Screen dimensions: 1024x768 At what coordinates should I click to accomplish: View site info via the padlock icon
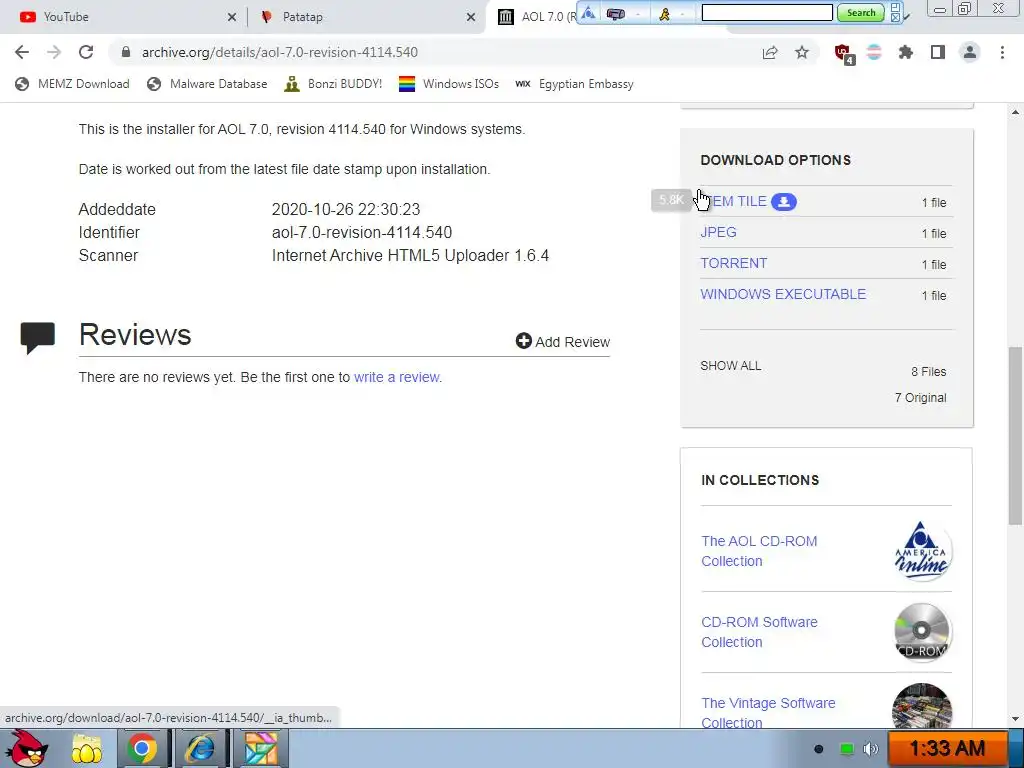126,52
